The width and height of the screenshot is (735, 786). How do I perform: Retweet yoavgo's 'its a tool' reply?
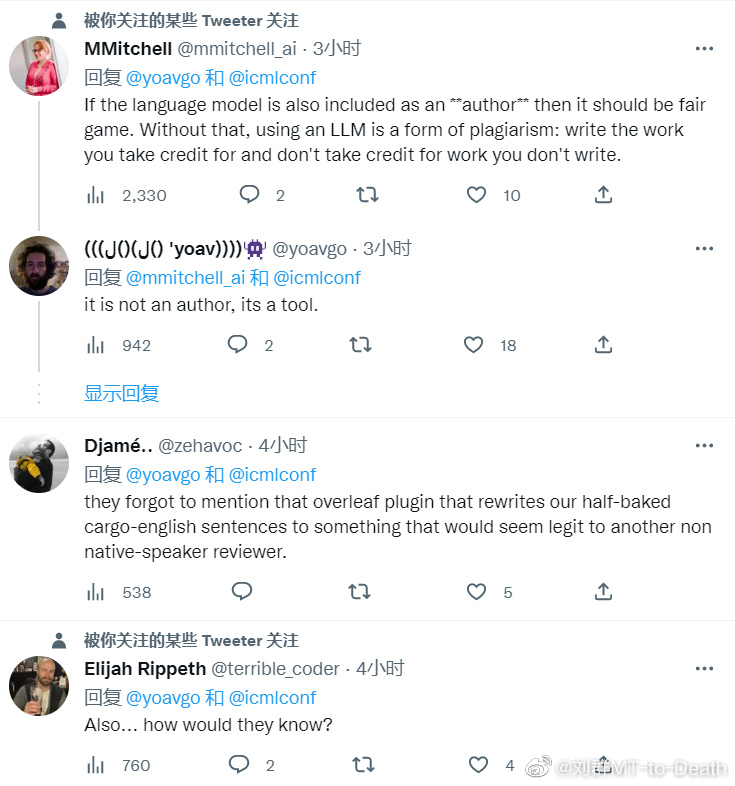tap(359, 345)
